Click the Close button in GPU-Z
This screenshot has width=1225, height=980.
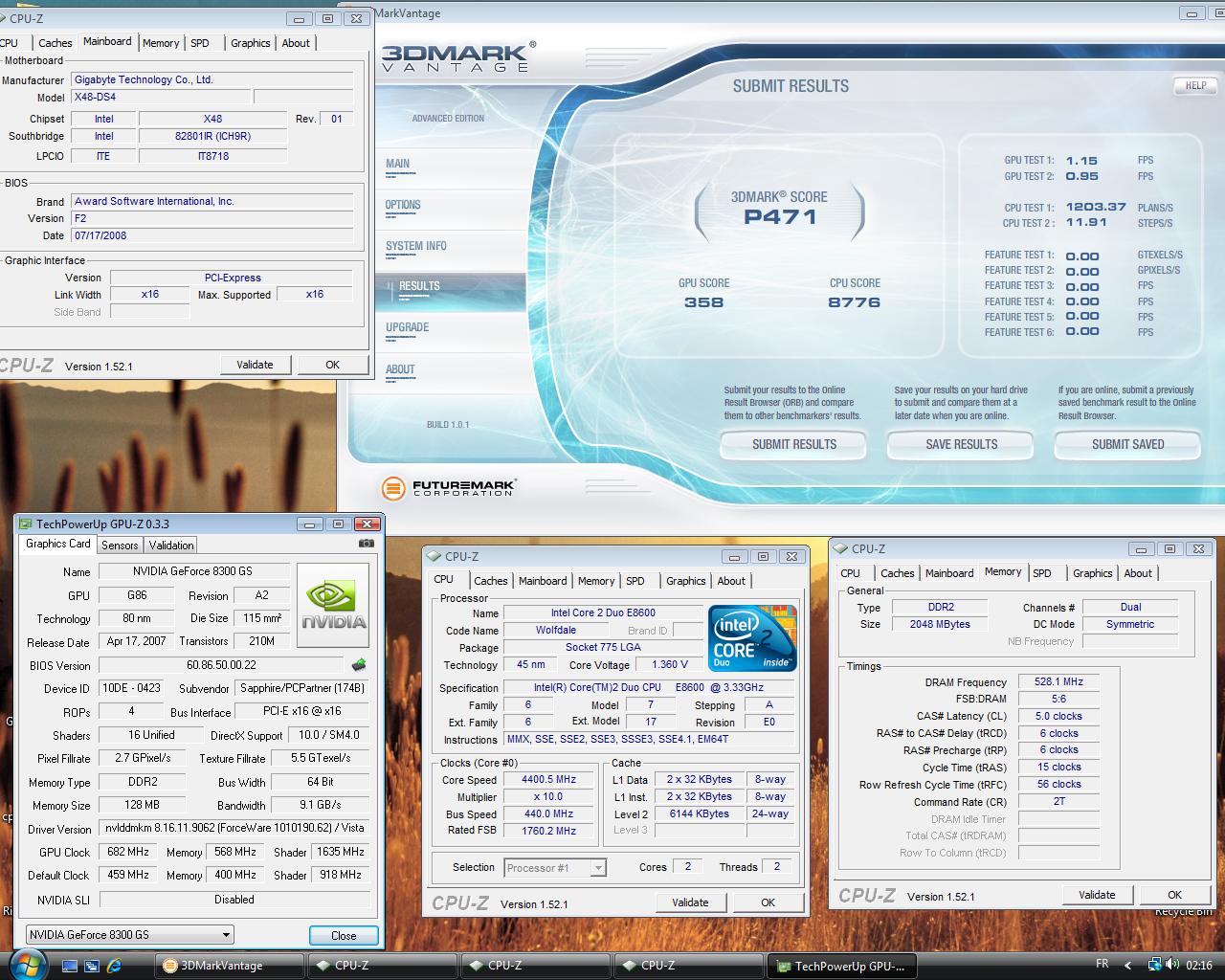(x=344, y=936)
